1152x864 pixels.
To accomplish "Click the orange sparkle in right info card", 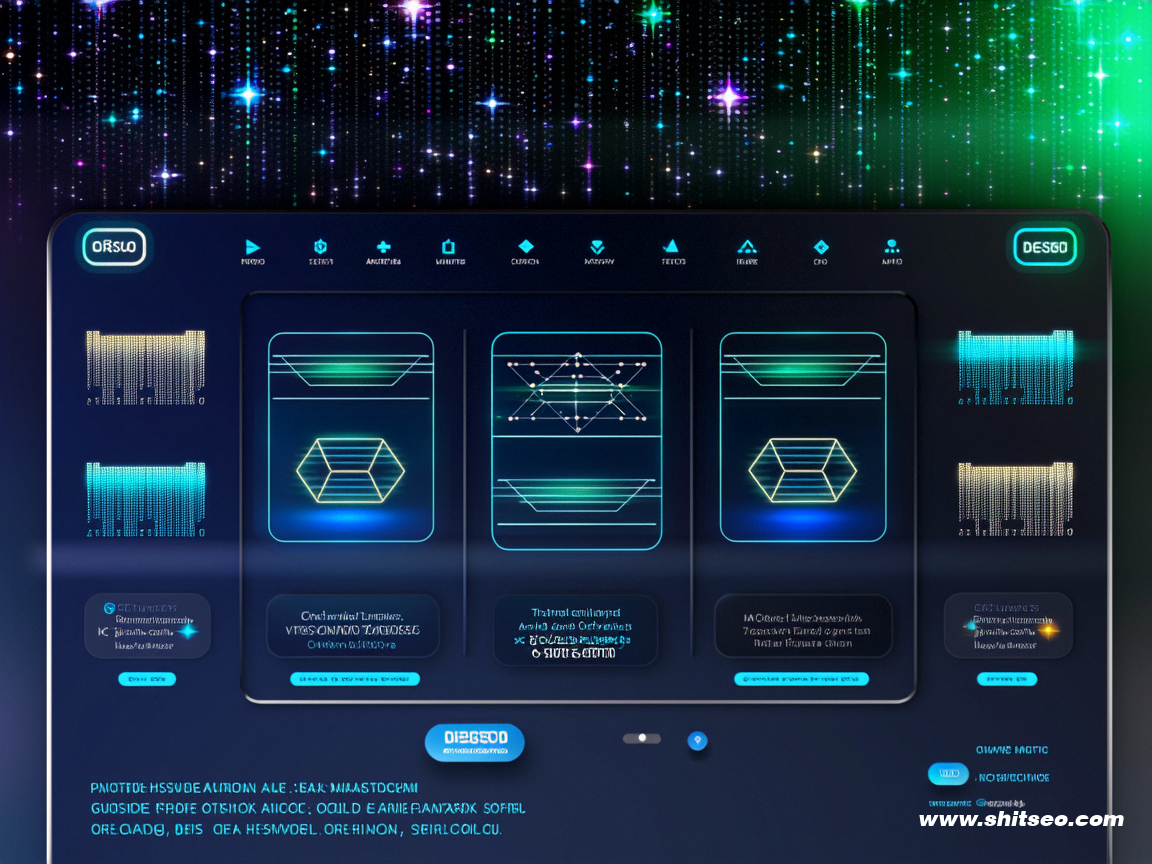I will point(1048,630).
